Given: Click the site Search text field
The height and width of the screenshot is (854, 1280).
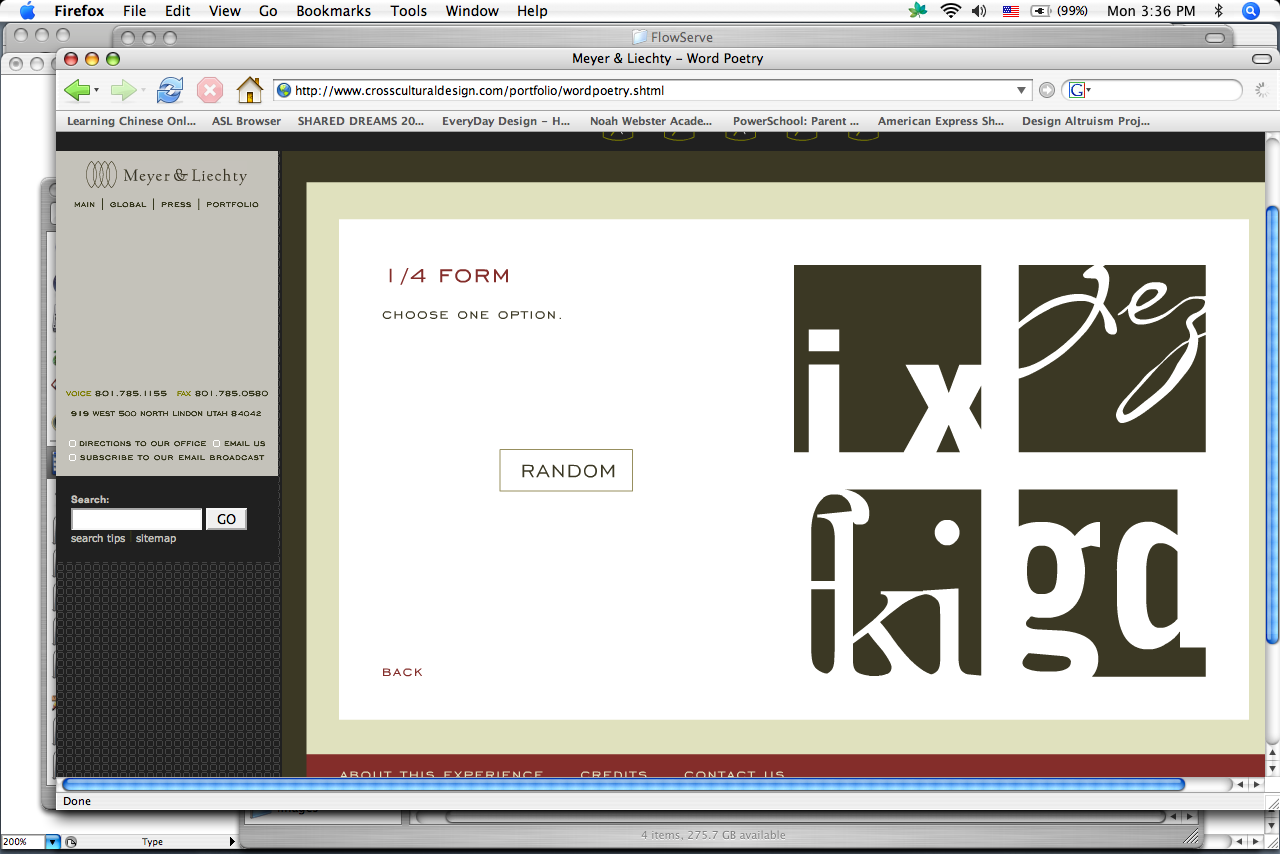Looking at the screenshot, I should pyautogui.click(x=136, y=519).
